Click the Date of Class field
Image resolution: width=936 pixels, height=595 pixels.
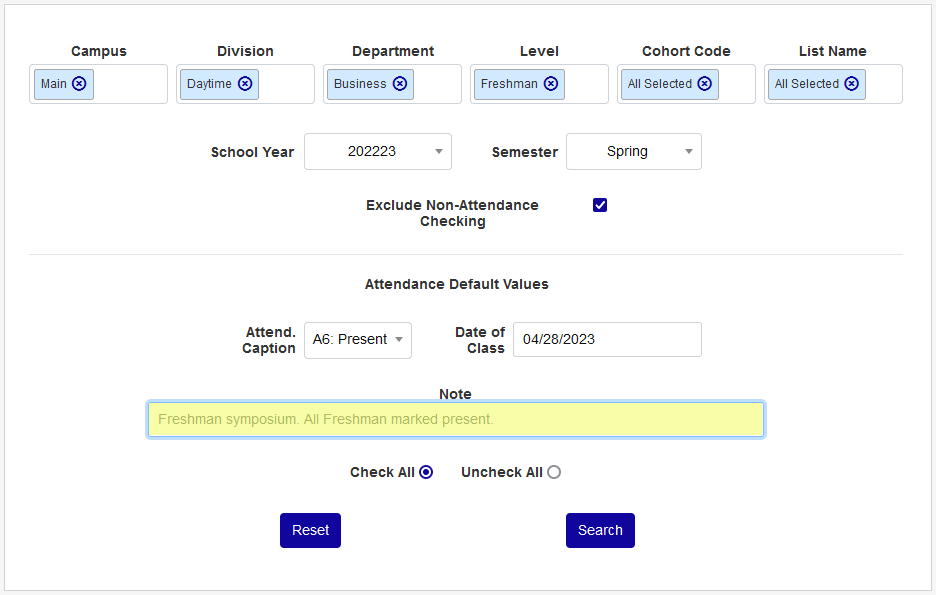pyautogui.click(x=607, y=340)
